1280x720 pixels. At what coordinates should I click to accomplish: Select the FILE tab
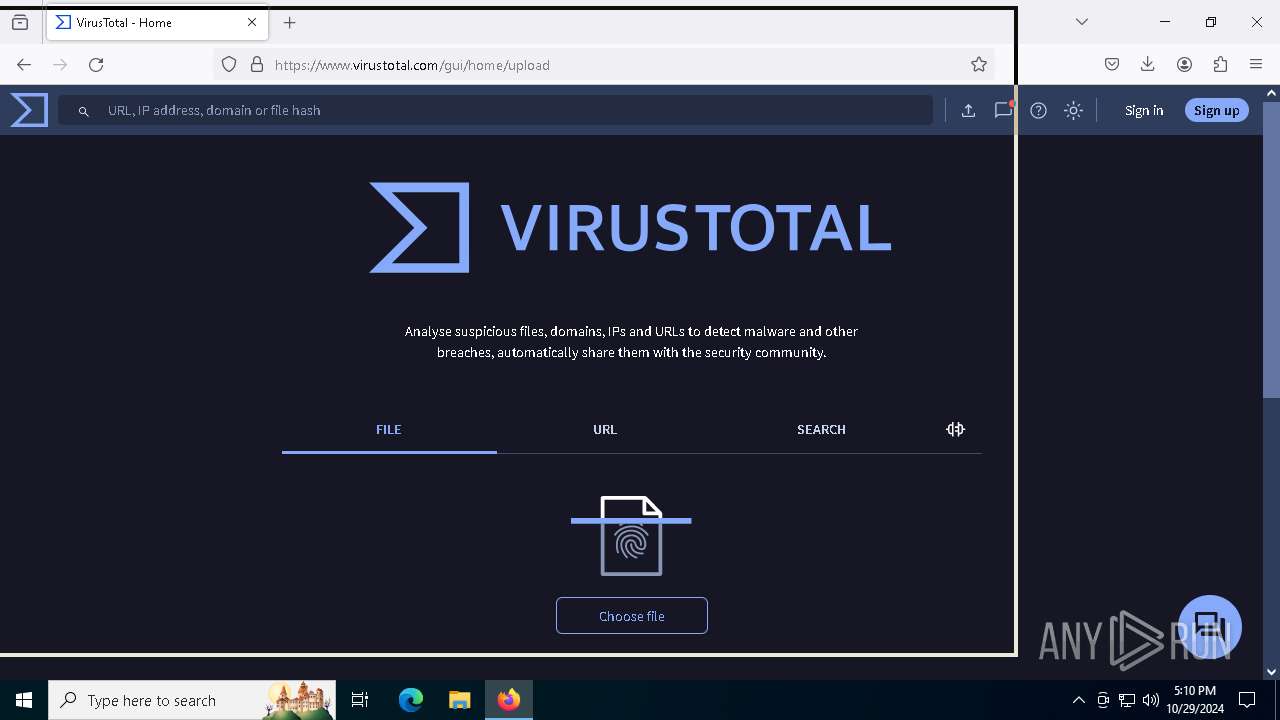click(389, 429)
